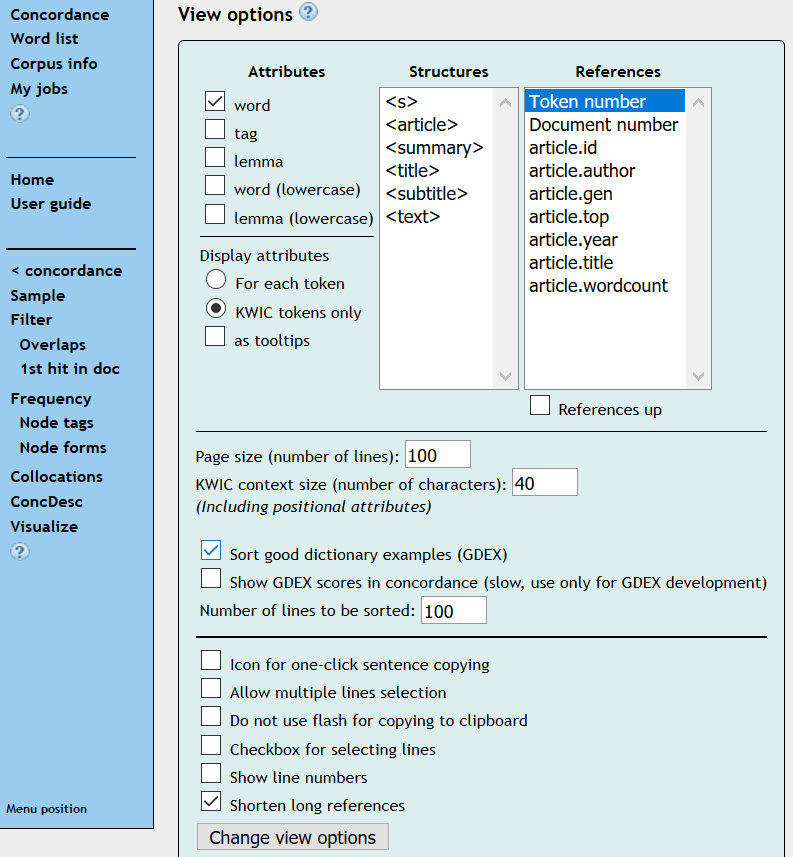Click Change view options button
This screenshot has width=793, height=857.
click(293, 837)
